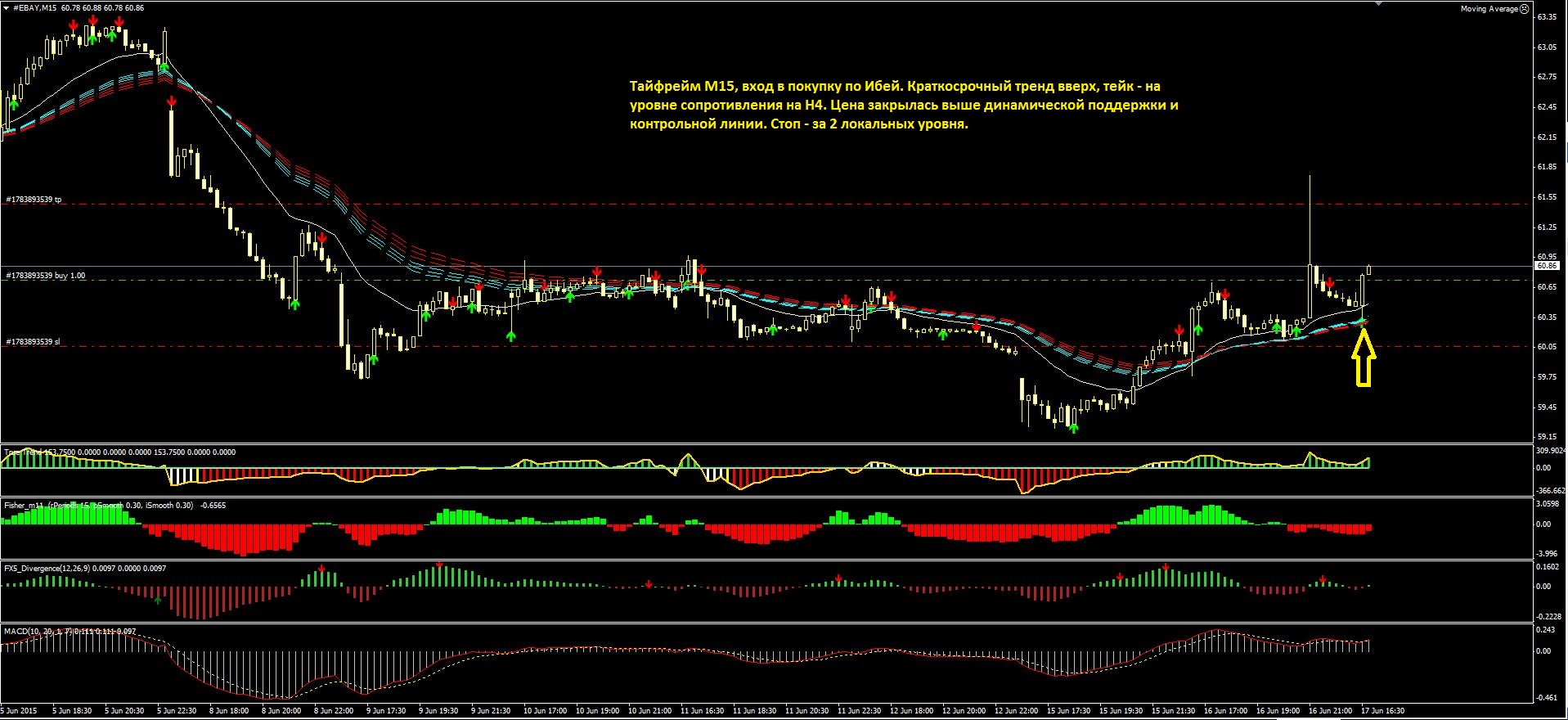Viewport: 1568px width, 720px height.
Task: Click the Moving Average expert label
Action: pyautogui.click(x=1489, y=9)
